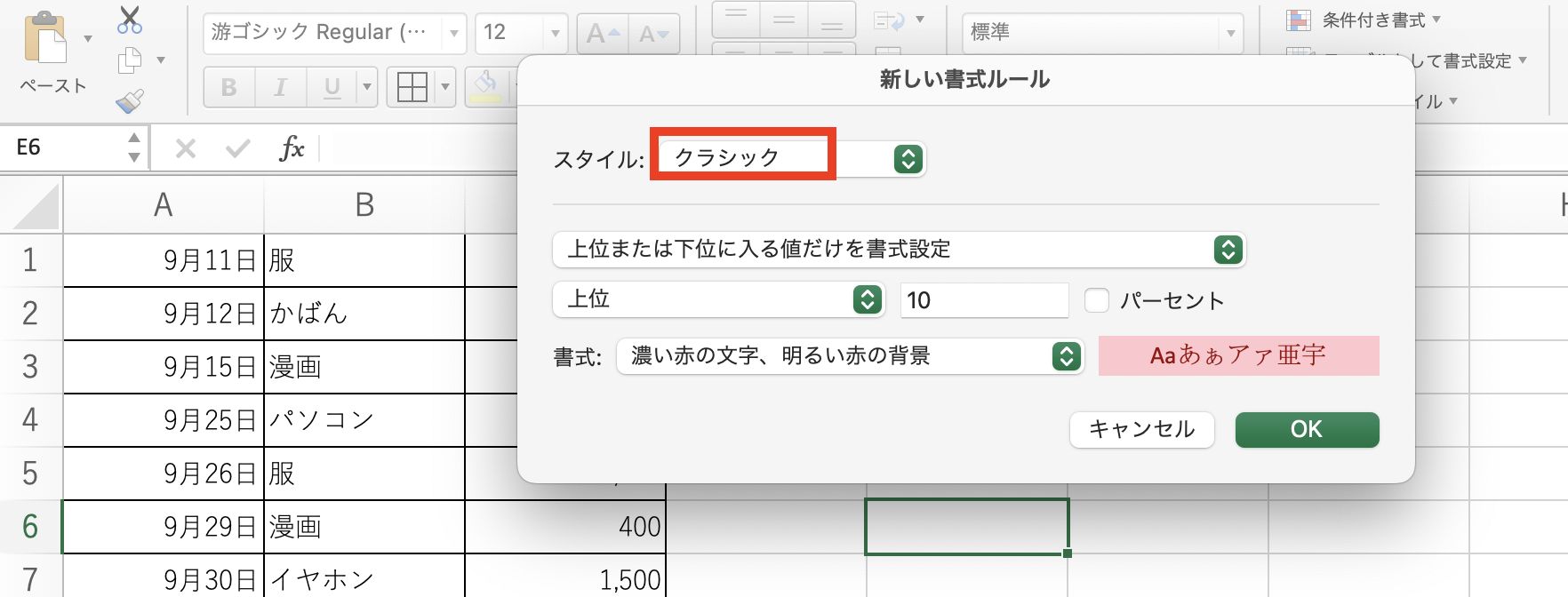The height and width of the screenshot is (597, 1568).
Task: Confirm the rule with OK
Action: click(1306, 430)
